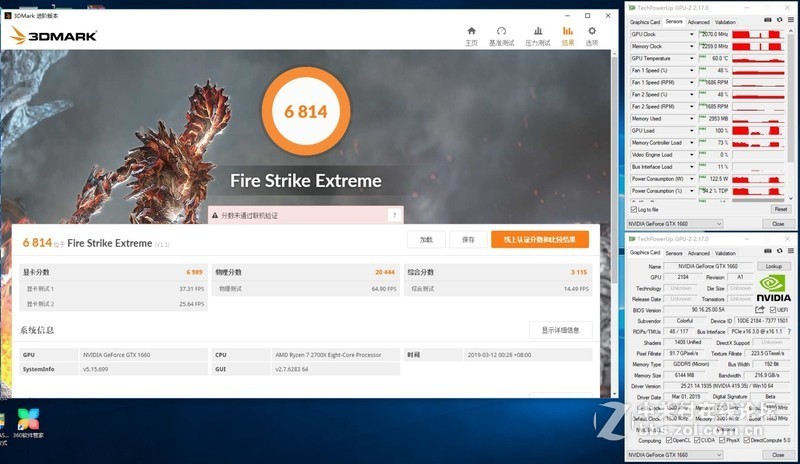800x464 pixels.
Task: Click the 显示详细信息 show details button
Action: tap(560, 330)
